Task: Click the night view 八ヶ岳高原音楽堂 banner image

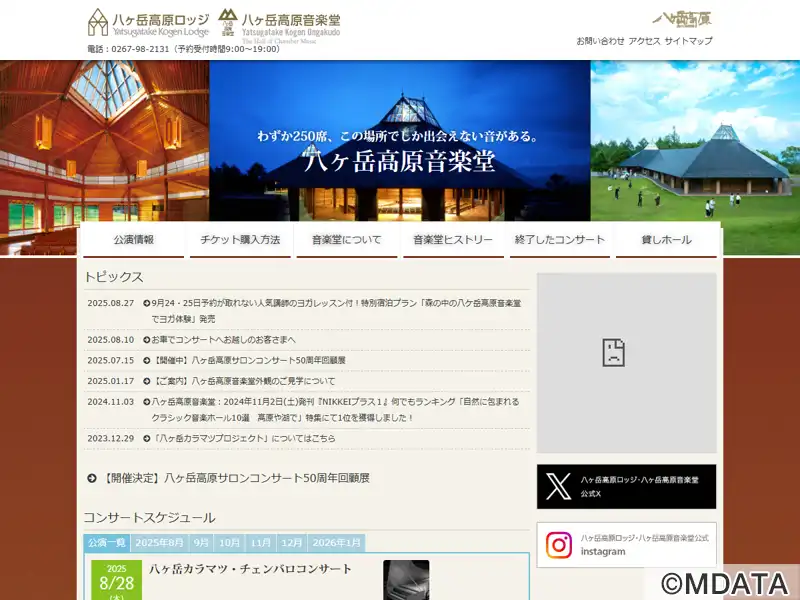Action: point(400,141)
